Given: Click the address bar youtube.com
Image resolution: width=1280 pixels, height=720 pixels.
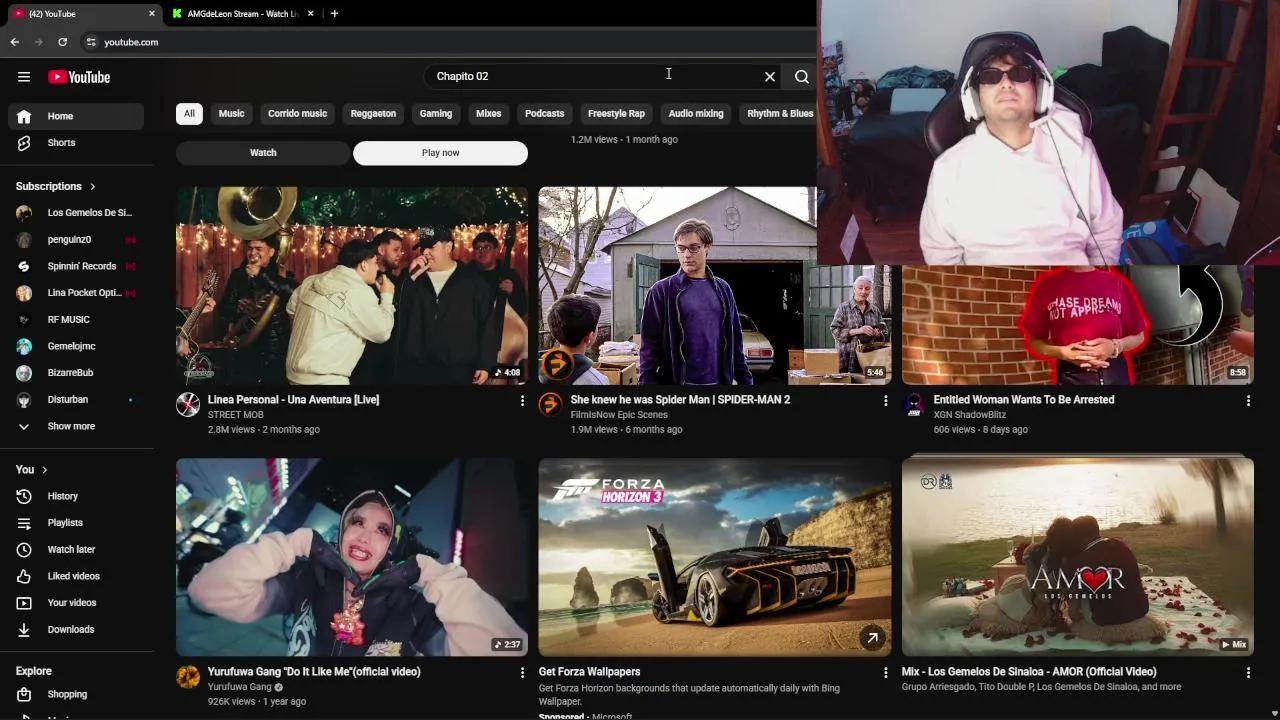Looking at the screenshot, I should coord(131,42).
